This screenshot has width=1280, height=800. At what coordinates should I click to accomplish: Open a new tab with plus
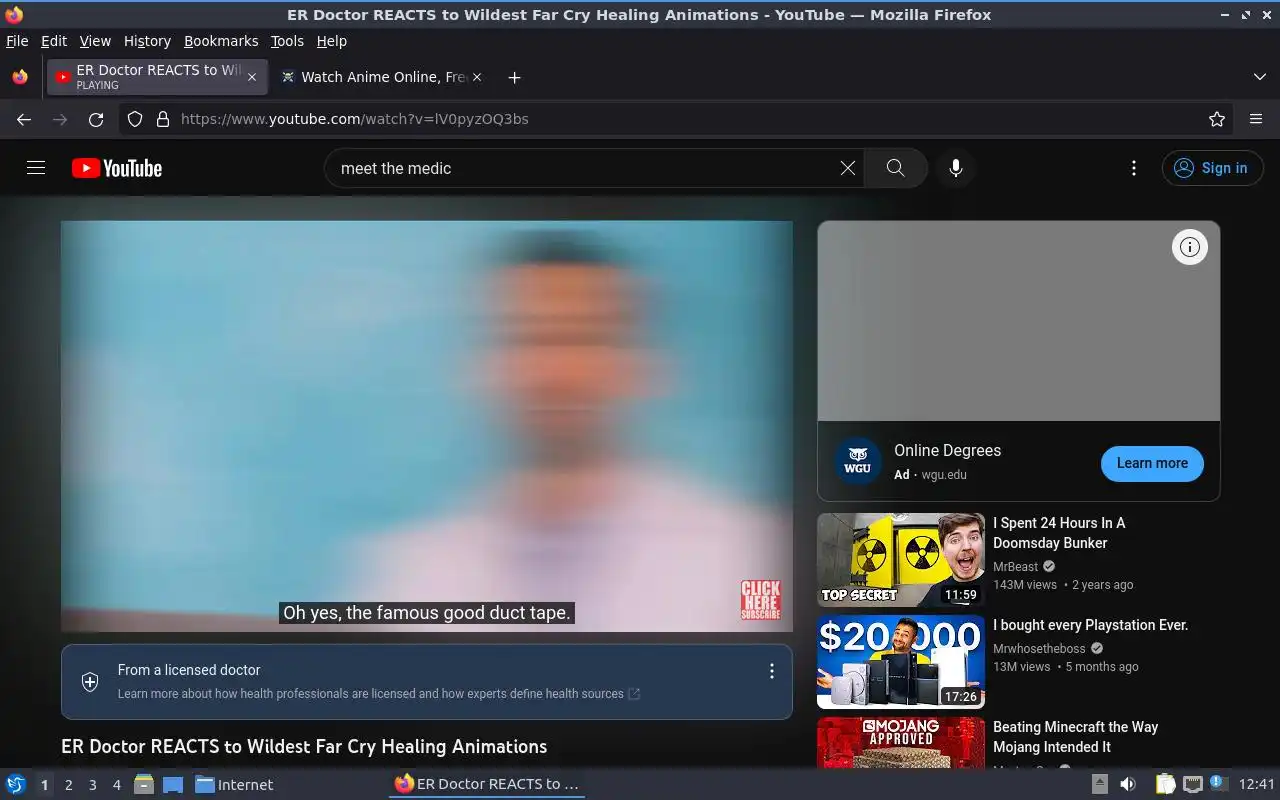click(x=514, y=77)
